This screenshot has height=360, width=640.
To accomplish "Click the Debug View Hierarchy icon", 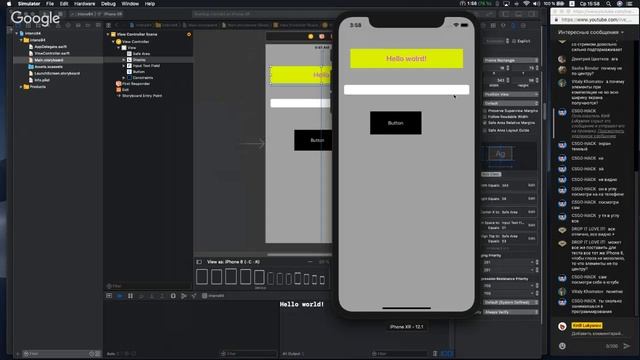I will [x=173, y=296].
